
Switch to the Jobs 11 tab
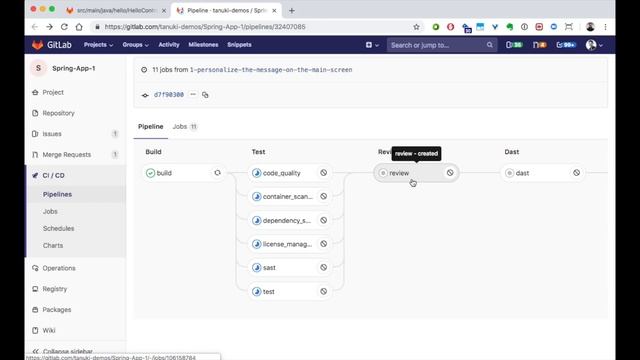(184, 127)
